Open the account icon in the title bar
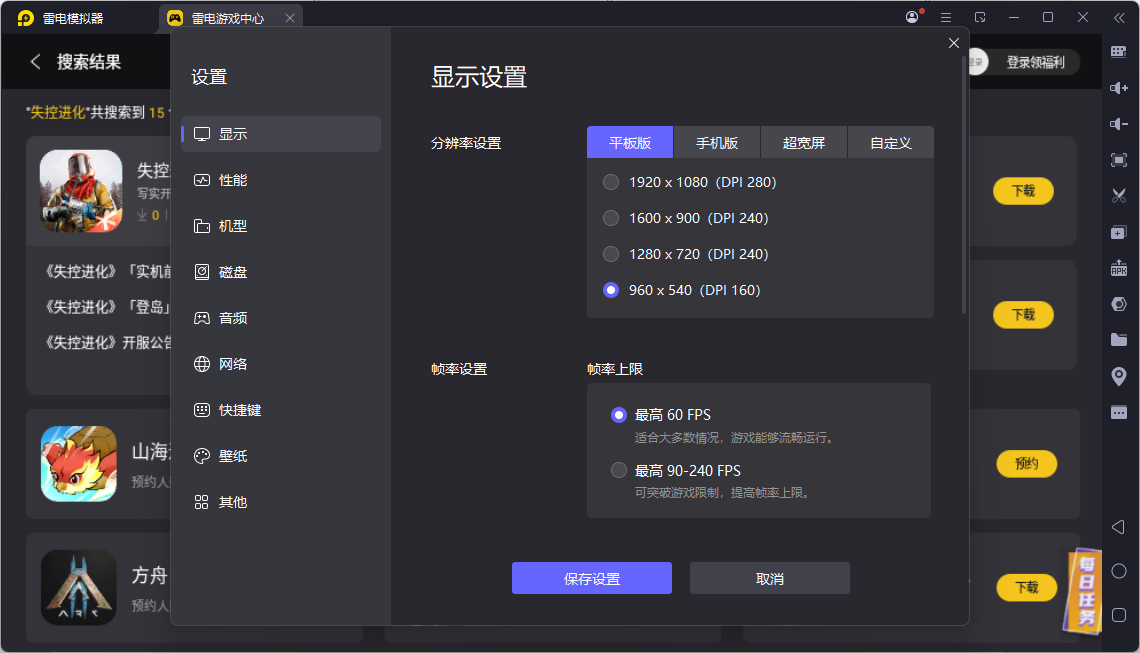The width and height of the screenshot is (1140, 653). point(911,17)
